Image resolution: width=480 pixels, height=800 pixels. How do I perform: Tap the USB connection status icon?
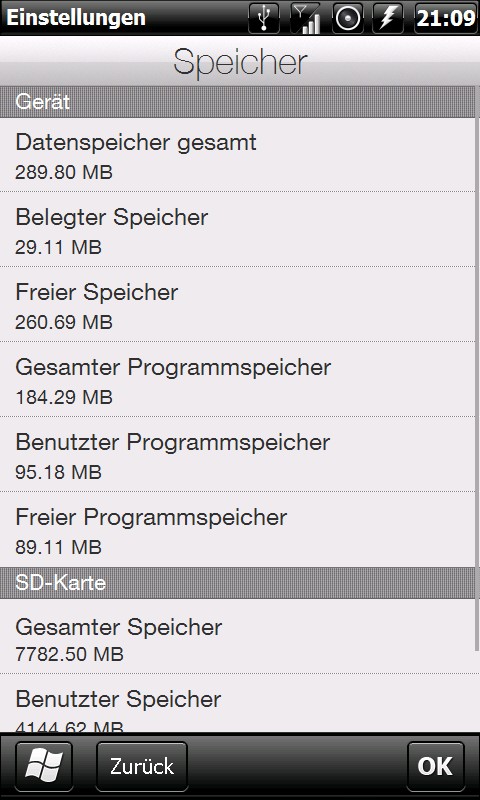[264, 18]
